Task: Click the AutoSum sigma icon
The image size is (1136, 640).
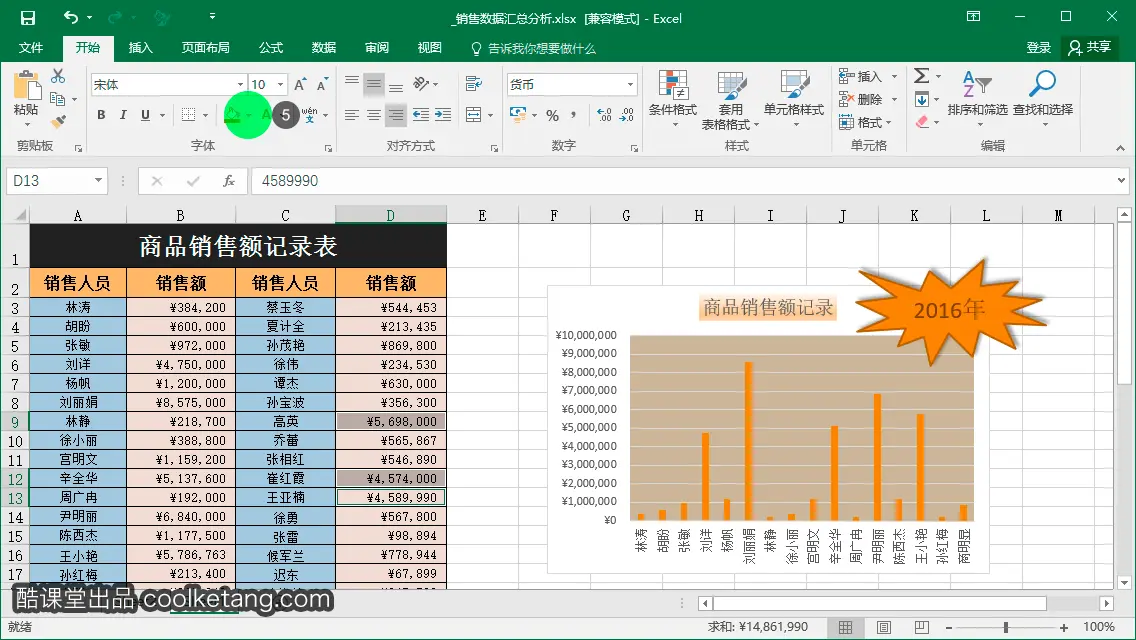Action: pos(921,75)
